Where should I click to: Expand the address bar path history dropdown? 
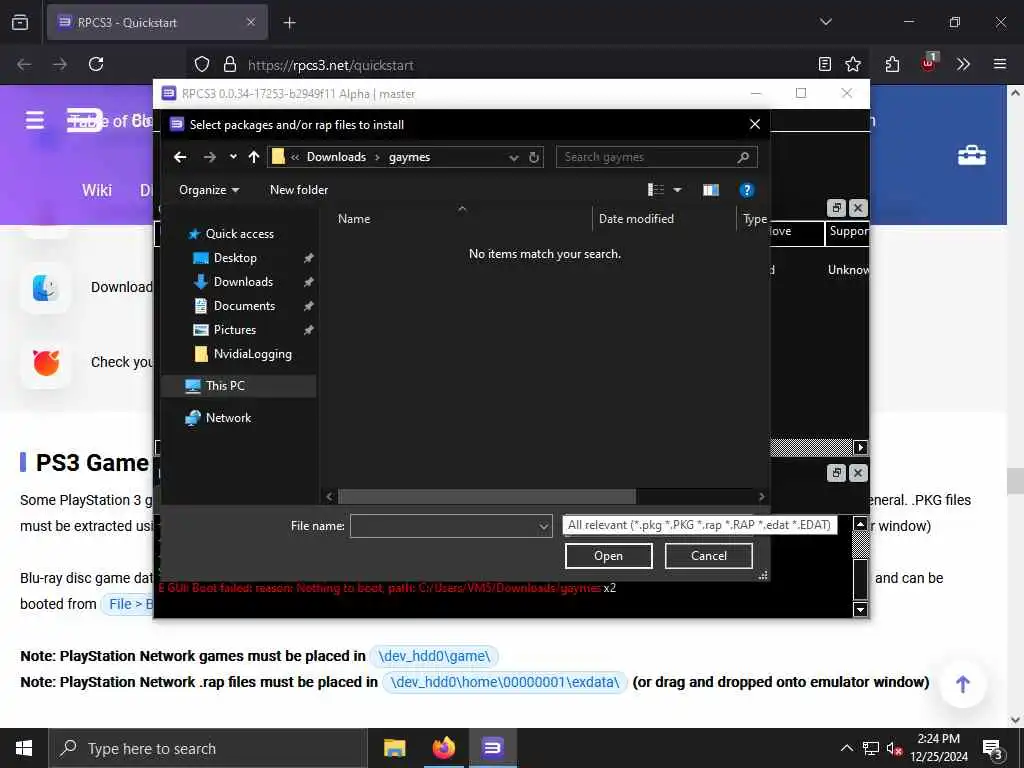click(514, 157)
